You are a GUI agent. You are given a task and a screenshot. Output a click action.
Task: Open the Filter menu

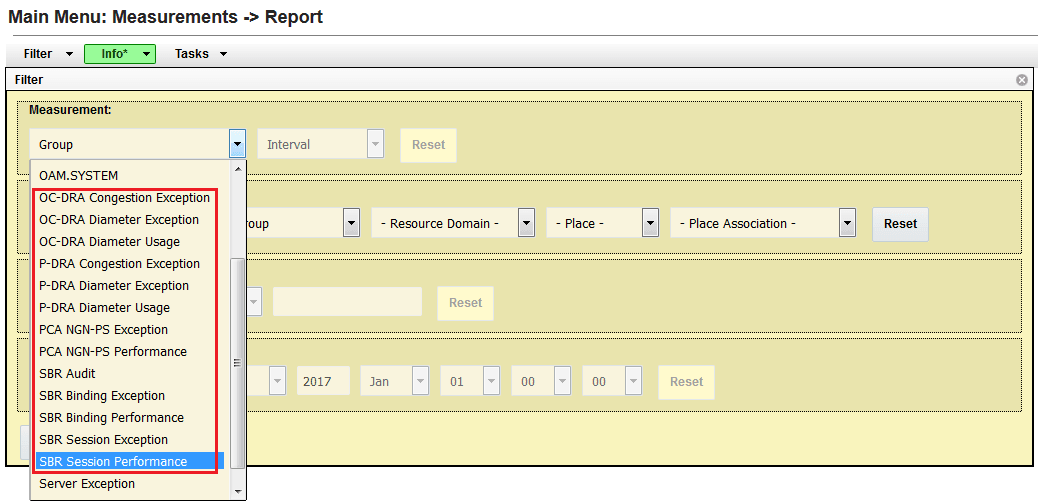click(x=47, y=54)
